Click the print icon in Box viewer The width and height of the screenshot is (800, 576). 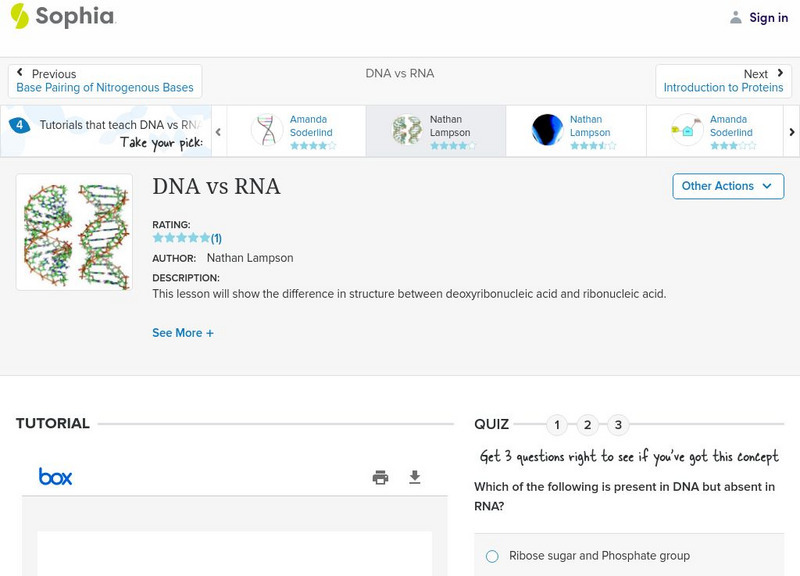(380, 477)
